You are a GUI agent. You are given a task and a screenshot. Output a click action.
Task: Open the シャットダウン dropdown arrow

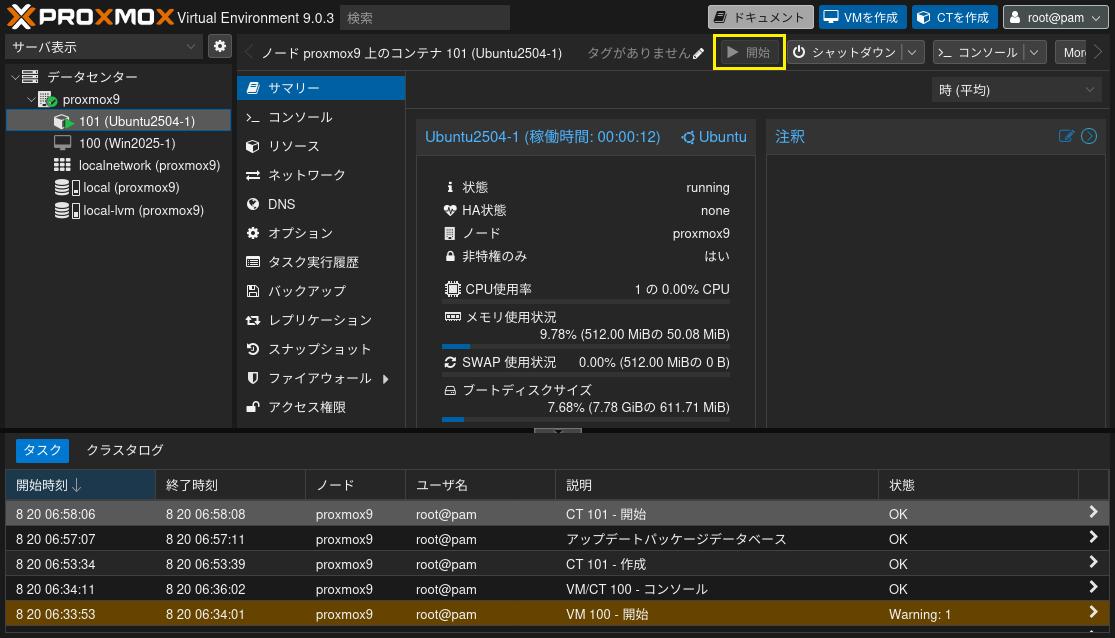912,53
